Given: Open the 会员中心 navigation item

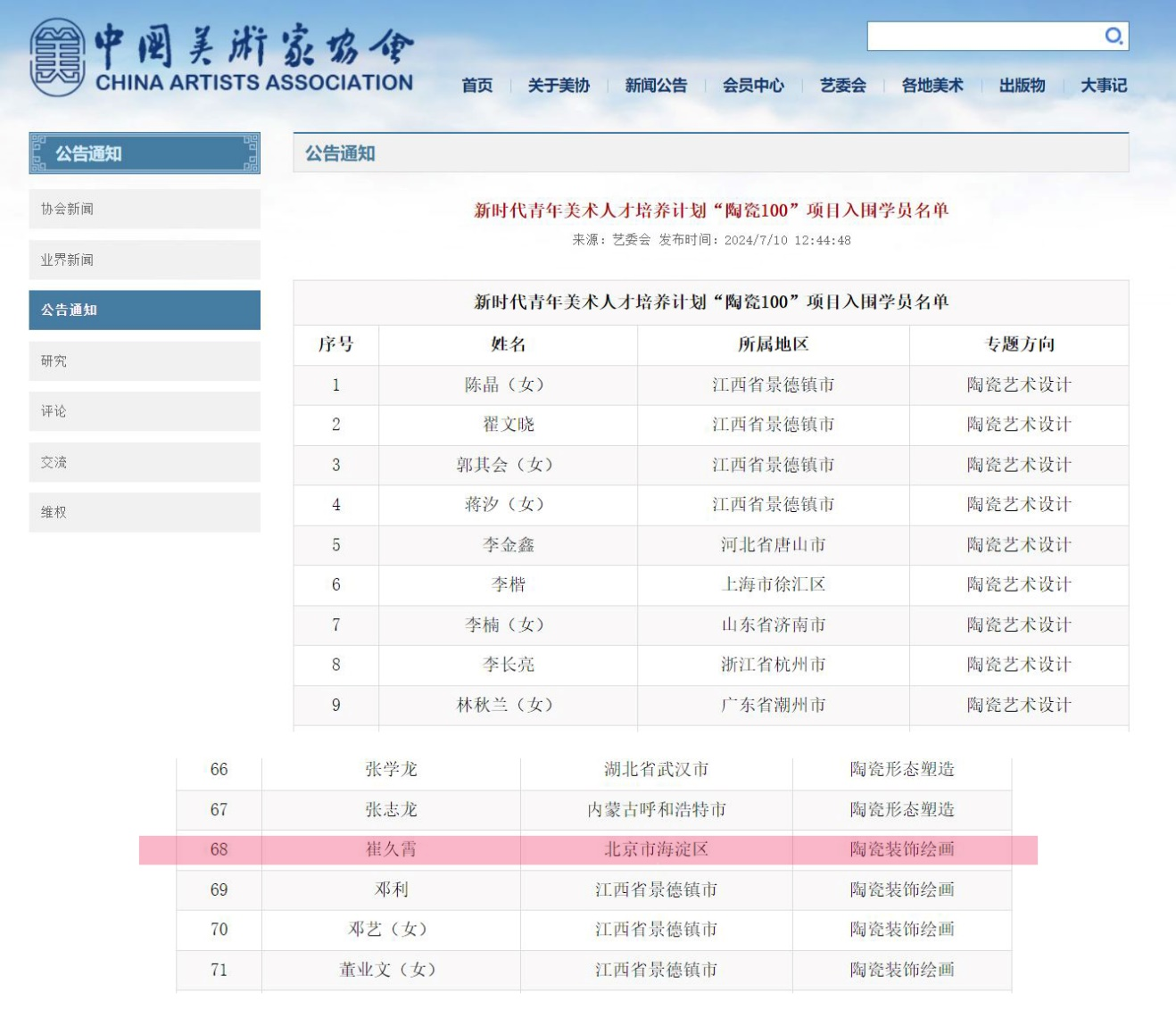Looking at the screenshot, I should point(753,86).
